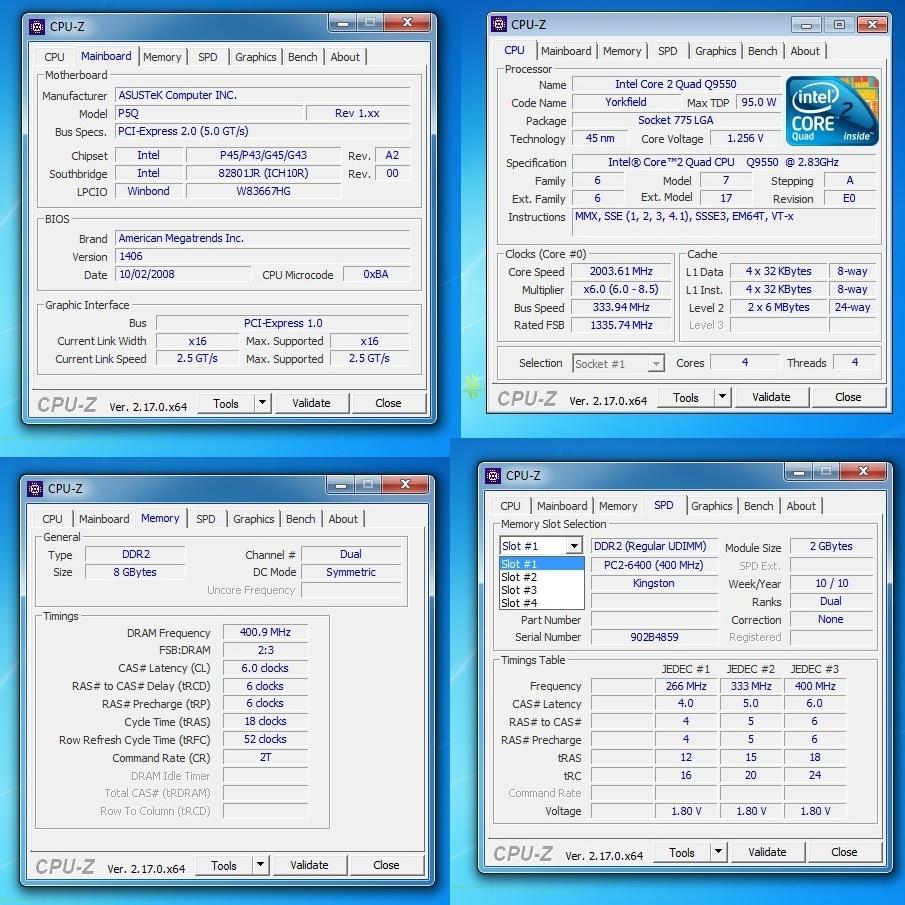
Task: Choose Slot #2 from the memory slot list
Action: click(541, 577)
